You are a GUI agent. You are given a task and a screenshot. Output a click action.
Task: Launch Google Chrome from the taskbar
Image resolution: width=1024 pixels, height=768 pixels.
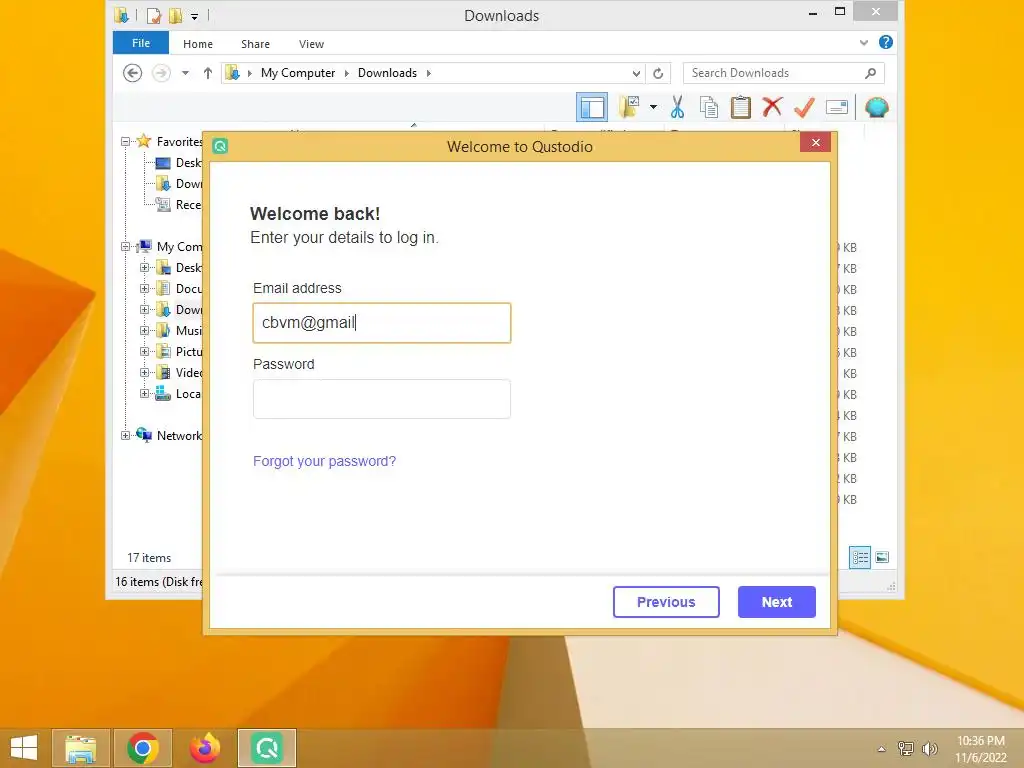point(143,748)
